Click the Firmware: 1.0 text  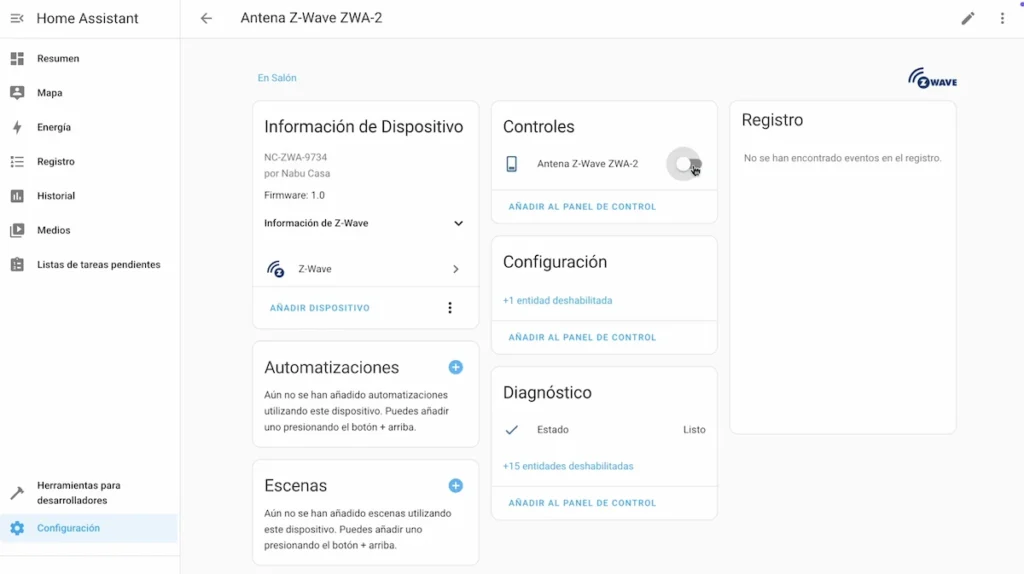click(294, 195)
